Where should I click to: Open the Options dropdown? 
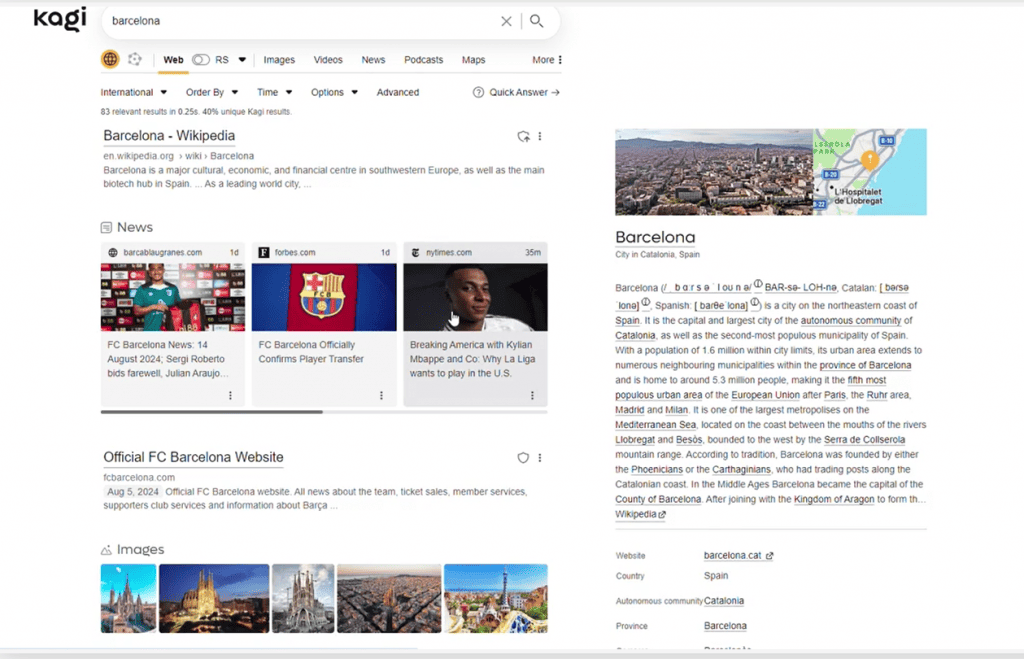click(x=334, y=92)
